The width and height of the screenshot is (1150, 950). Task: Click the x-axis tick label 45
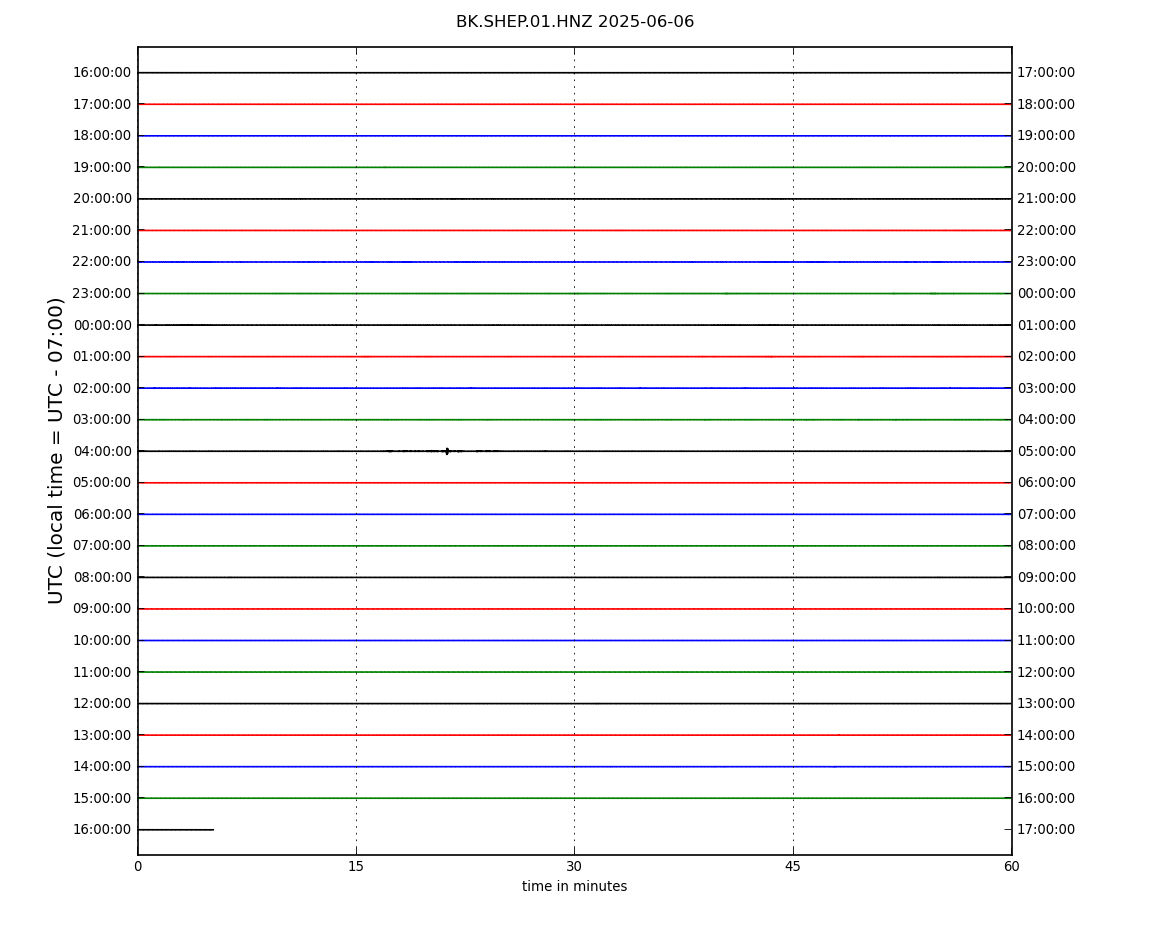click(793, 866)
